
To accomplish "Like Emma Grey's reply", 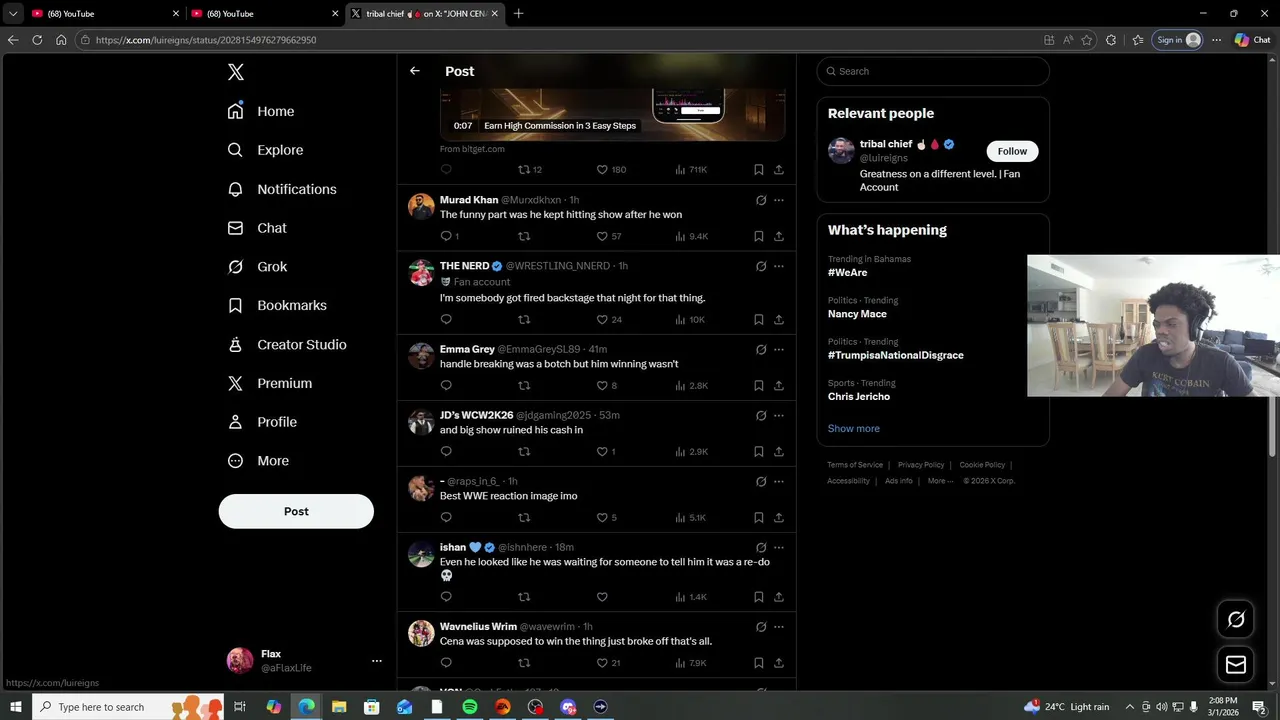I will click(602, 385).
